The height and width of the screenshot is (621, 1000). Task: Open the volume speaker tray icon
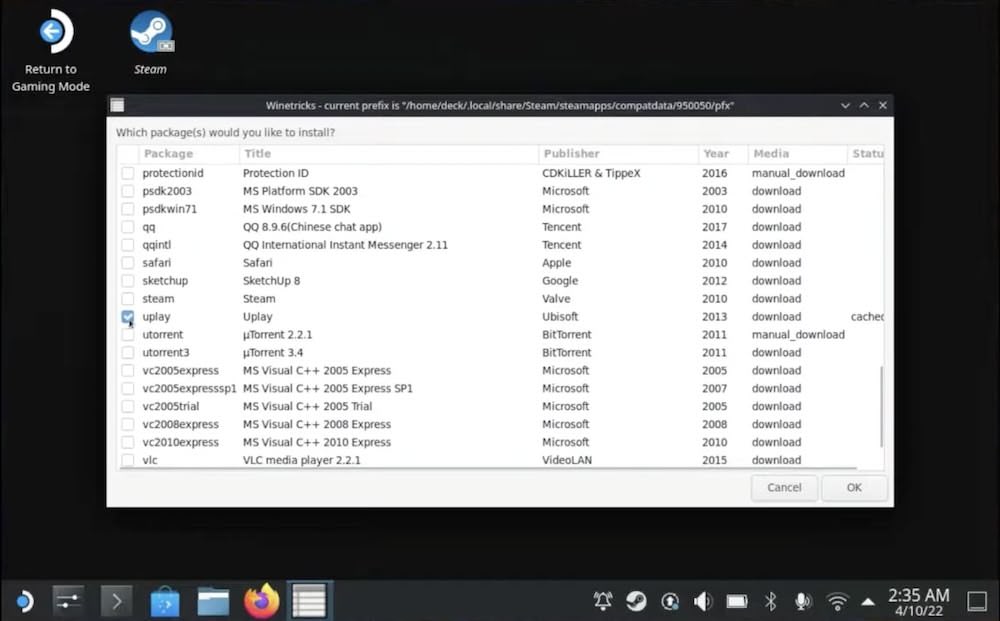point(703,601)
